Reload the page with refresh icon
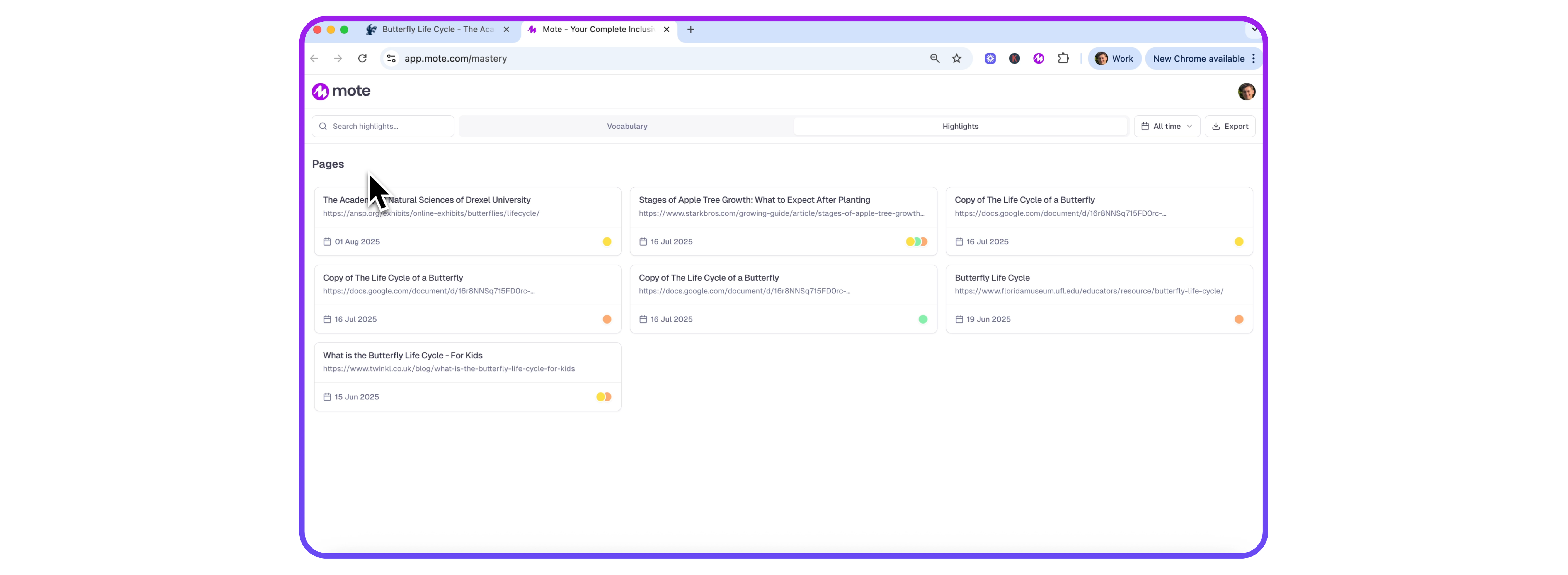Image resolution: width=1568 pixels, height=575 pixels. point(362,59)
